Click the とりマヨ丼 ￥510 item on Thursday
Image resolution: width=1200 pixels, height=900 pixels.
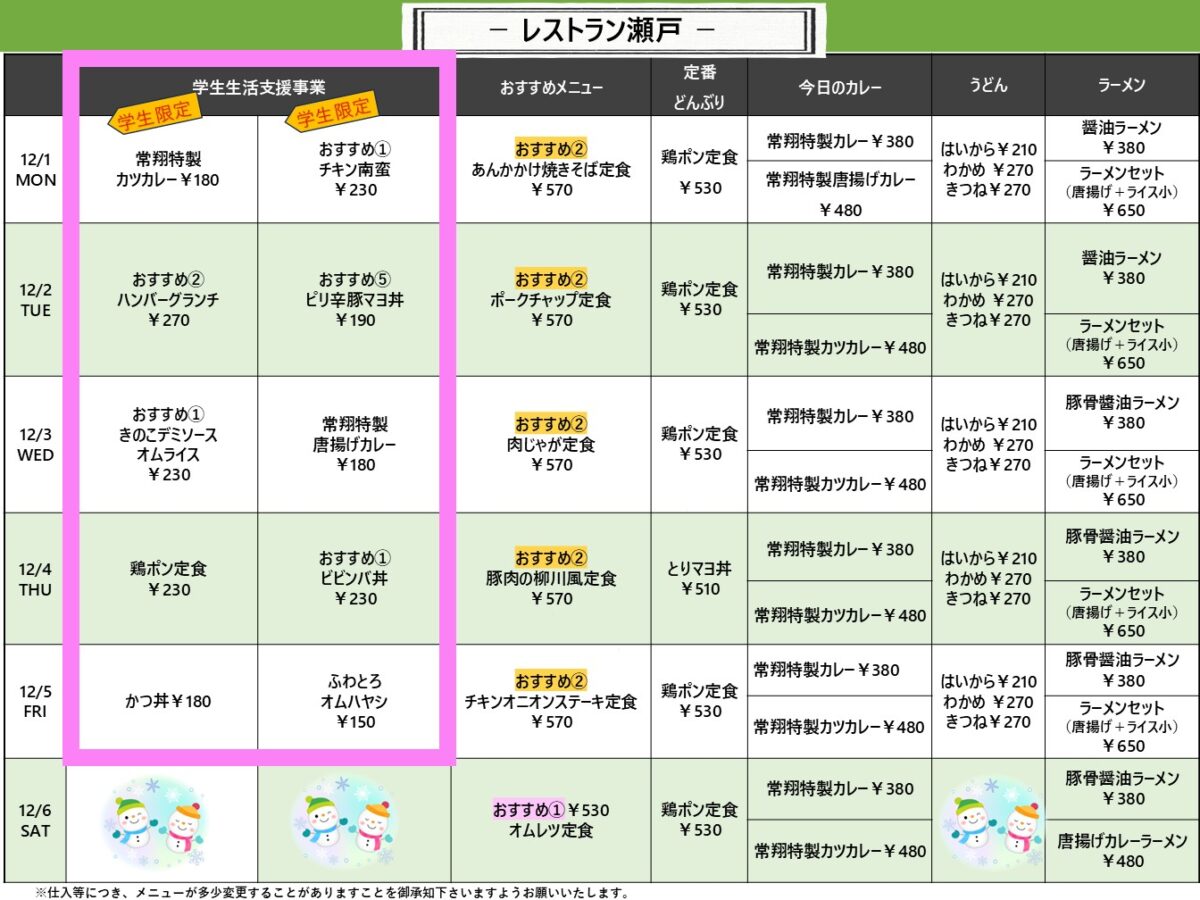click(x=698, y=579)
